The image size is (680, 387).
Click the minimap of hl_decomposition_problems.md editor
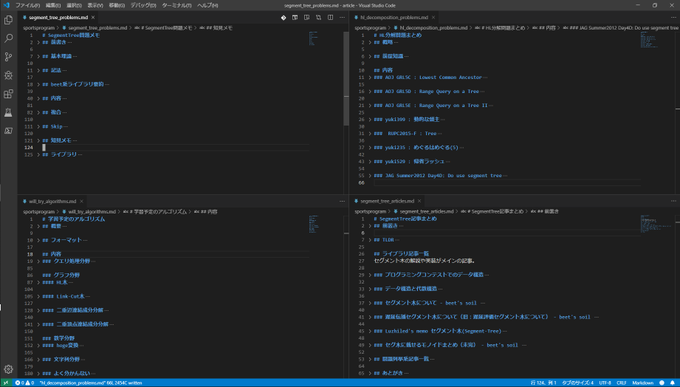pos(649,39)
